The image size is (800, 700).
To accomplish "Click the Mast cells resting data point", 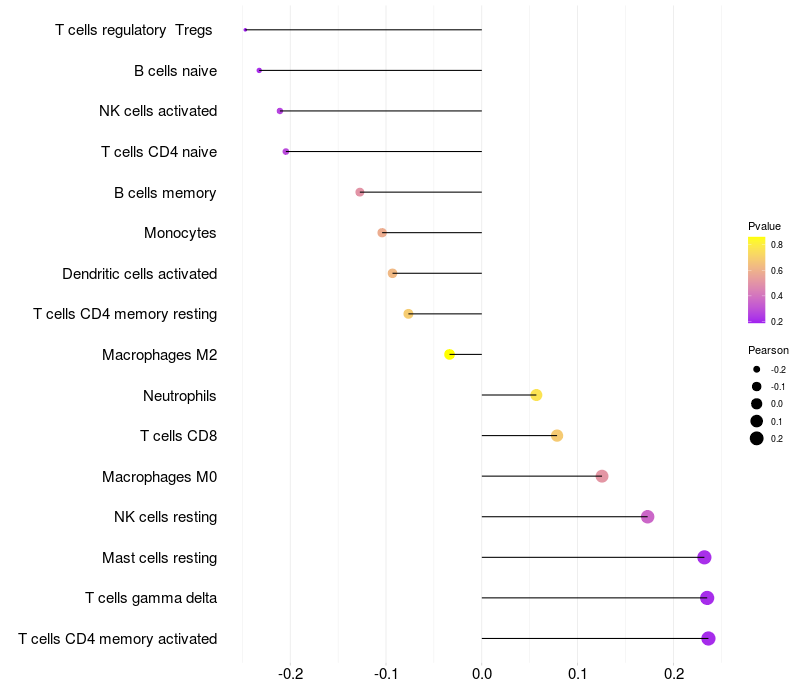I will pos(704,557).
